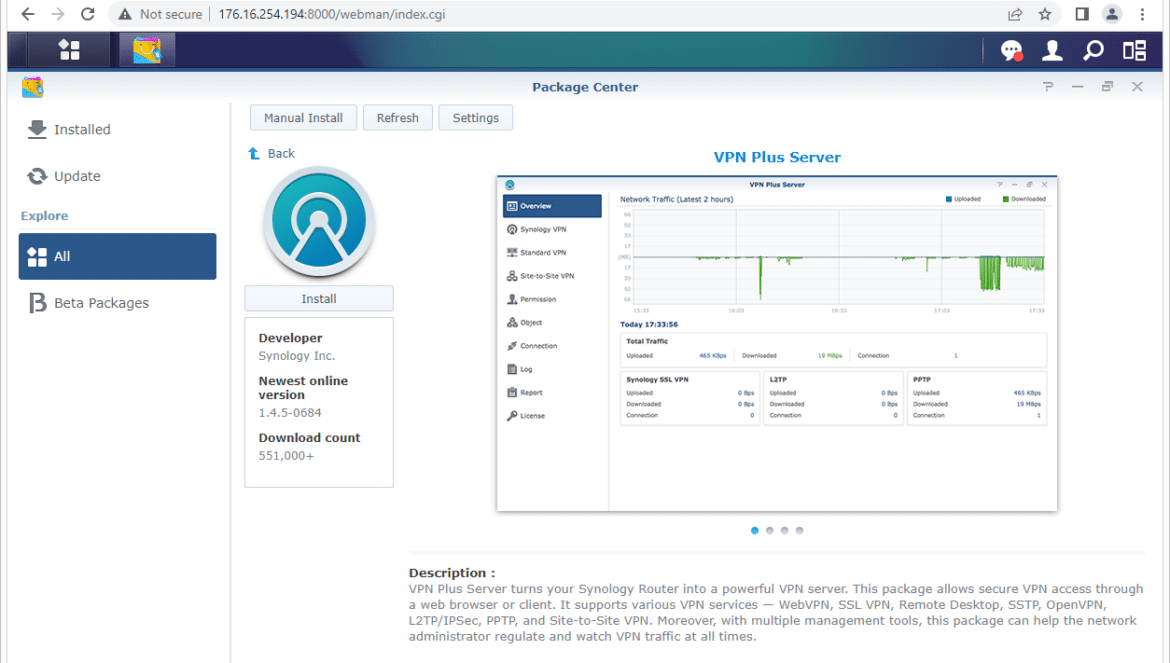Click the Not secure warning icon
The height and width of the screenshot is (663, 1170).
[x=125, y=14]
